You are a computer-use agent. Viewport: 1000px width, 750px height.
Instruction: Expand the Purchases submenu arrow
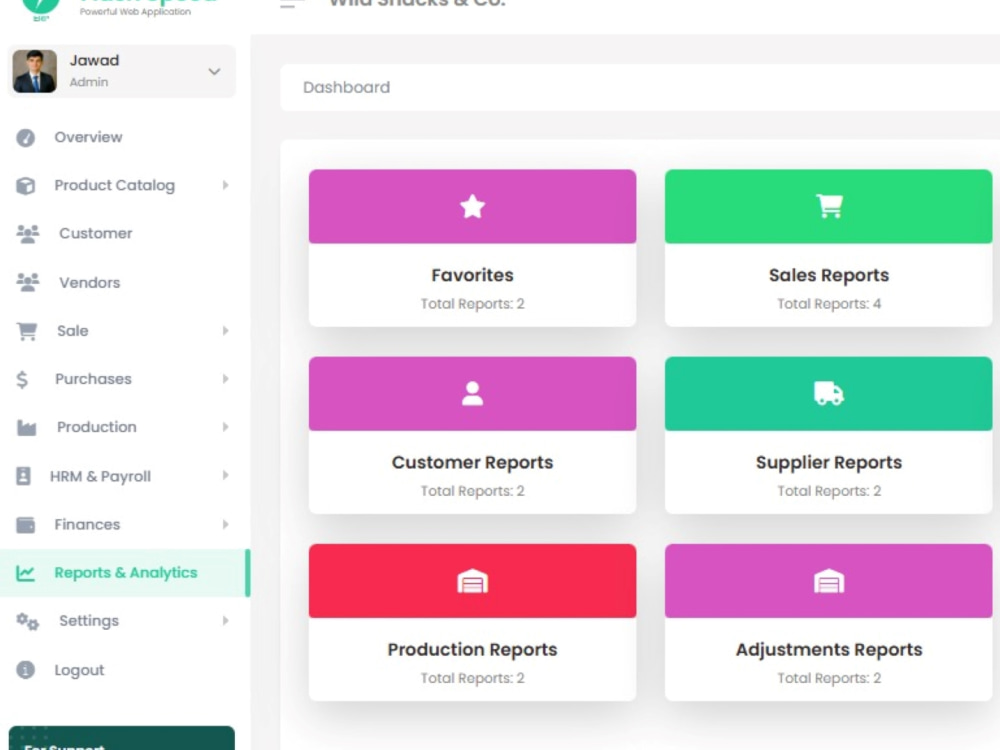tap(225, 379)
